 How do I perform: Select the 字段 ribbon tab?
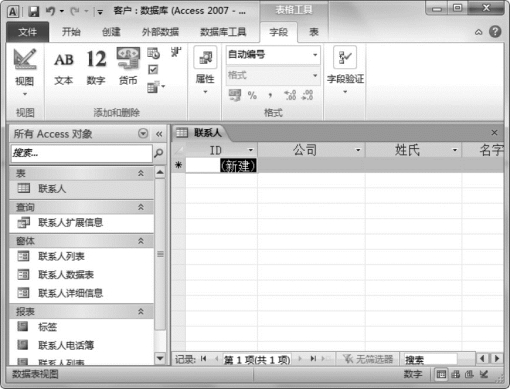click(x=278, y=32)
